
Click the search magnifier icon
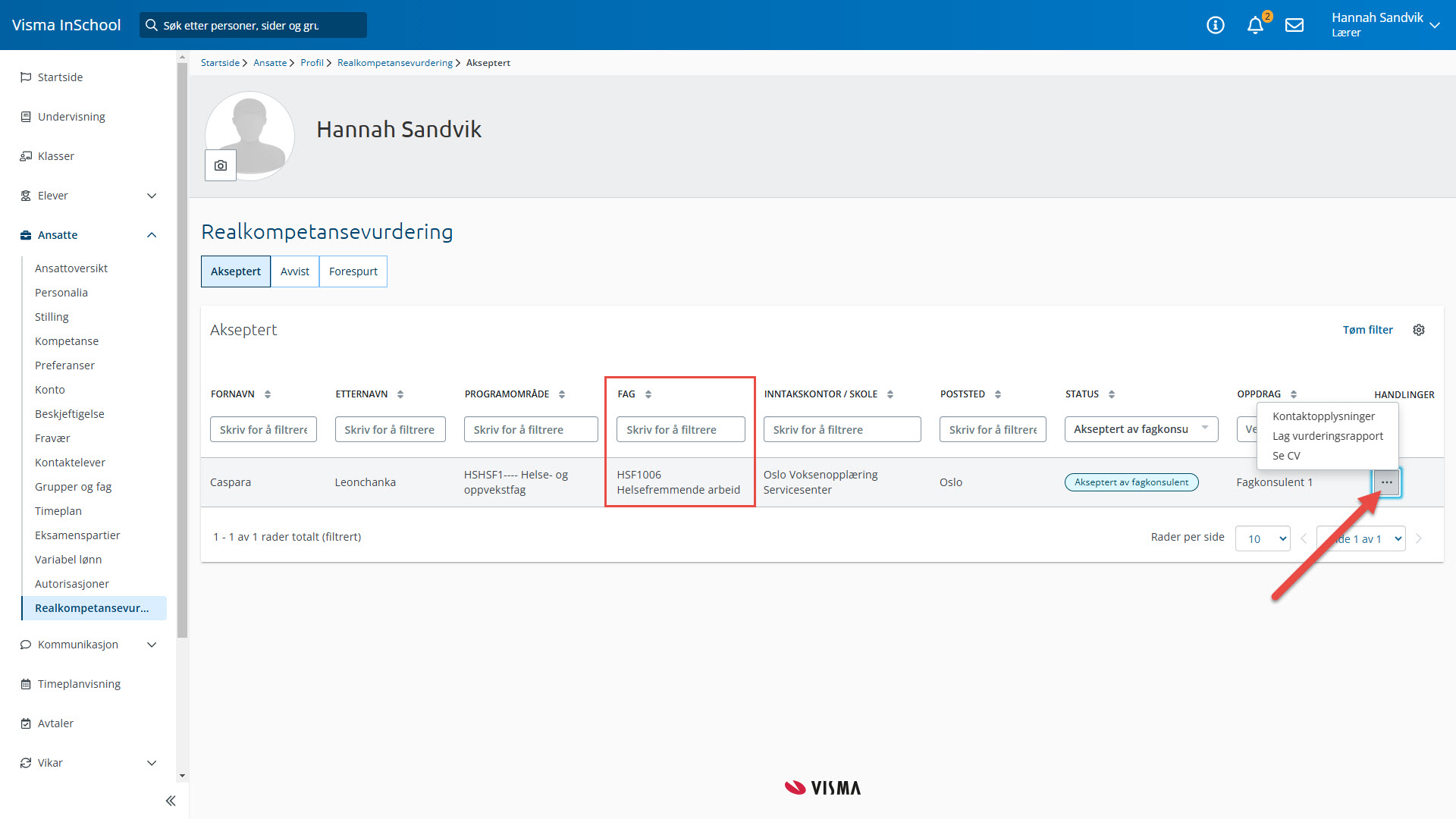[x=152, y=25]
